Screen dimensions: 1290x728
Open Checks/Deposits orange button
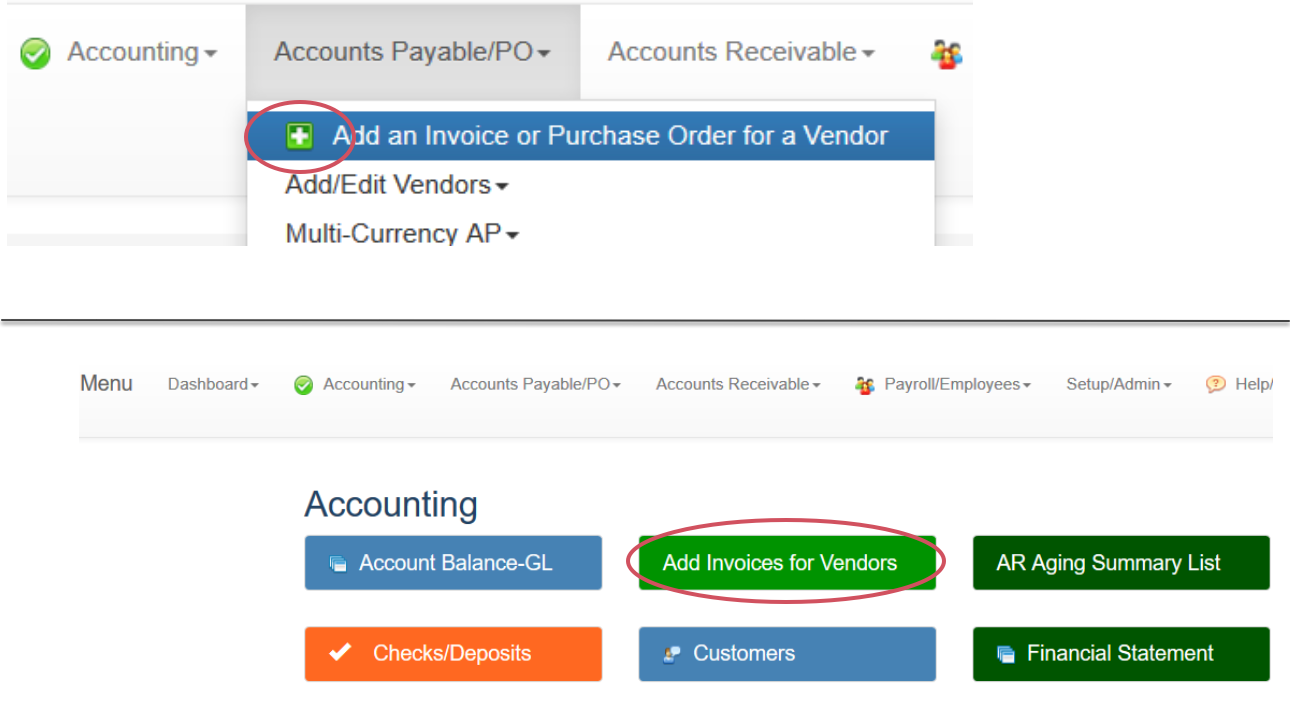pyautogui.click(x=453, y=654)
